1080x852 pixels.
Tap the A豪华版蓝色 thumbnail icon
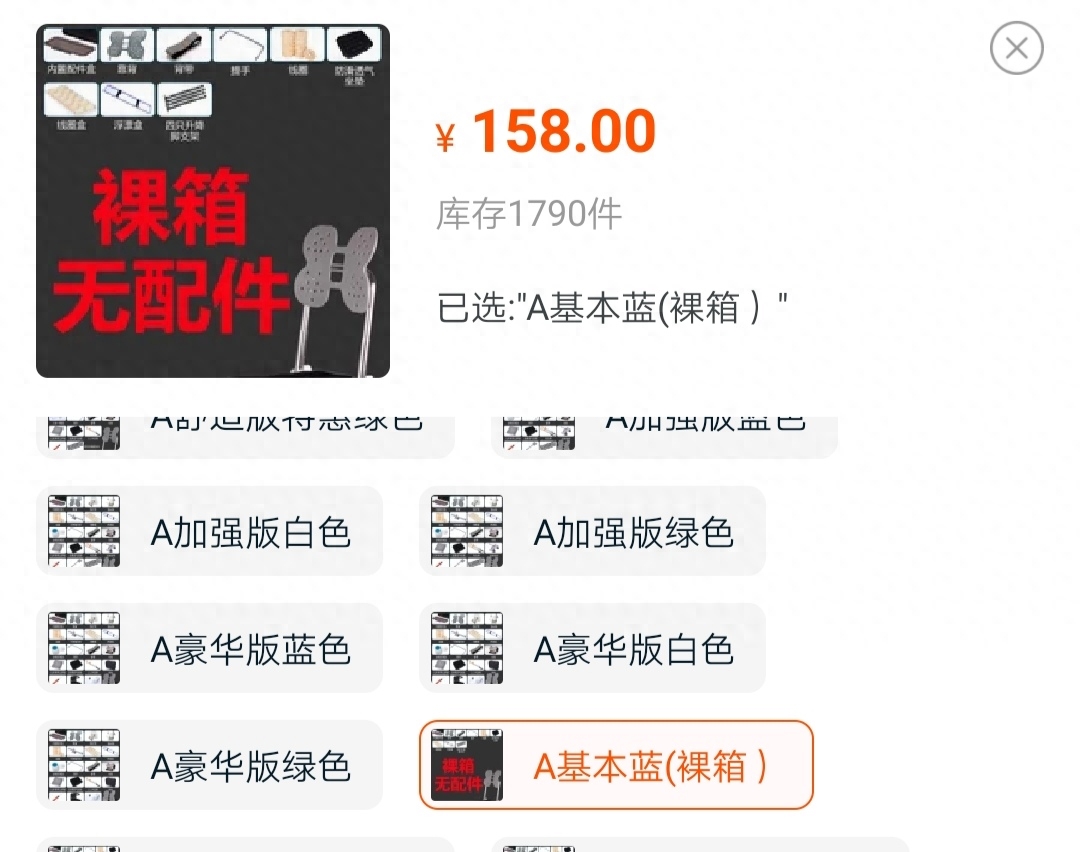84,648
